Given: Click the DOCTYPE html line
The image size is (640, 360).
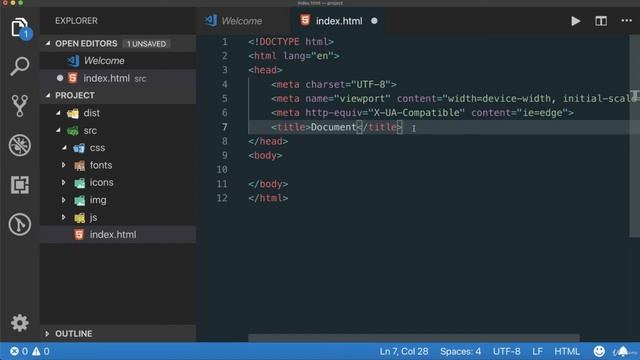Looking at the screenshot, I should pos(291,42).
